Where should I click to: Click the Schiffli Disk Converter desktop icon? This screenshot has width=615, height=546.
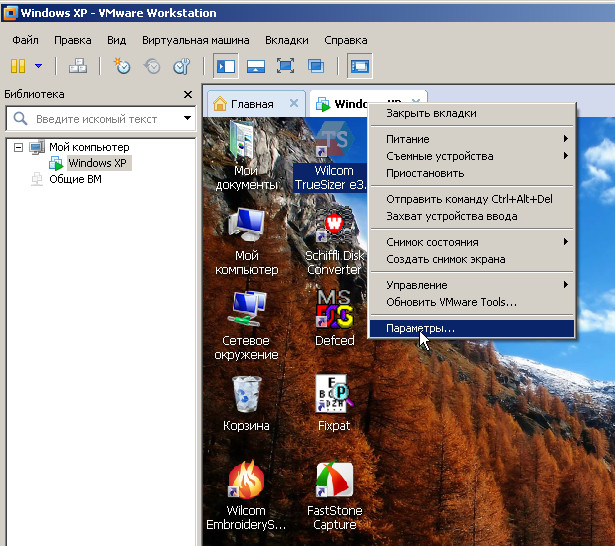pos(334,241)
